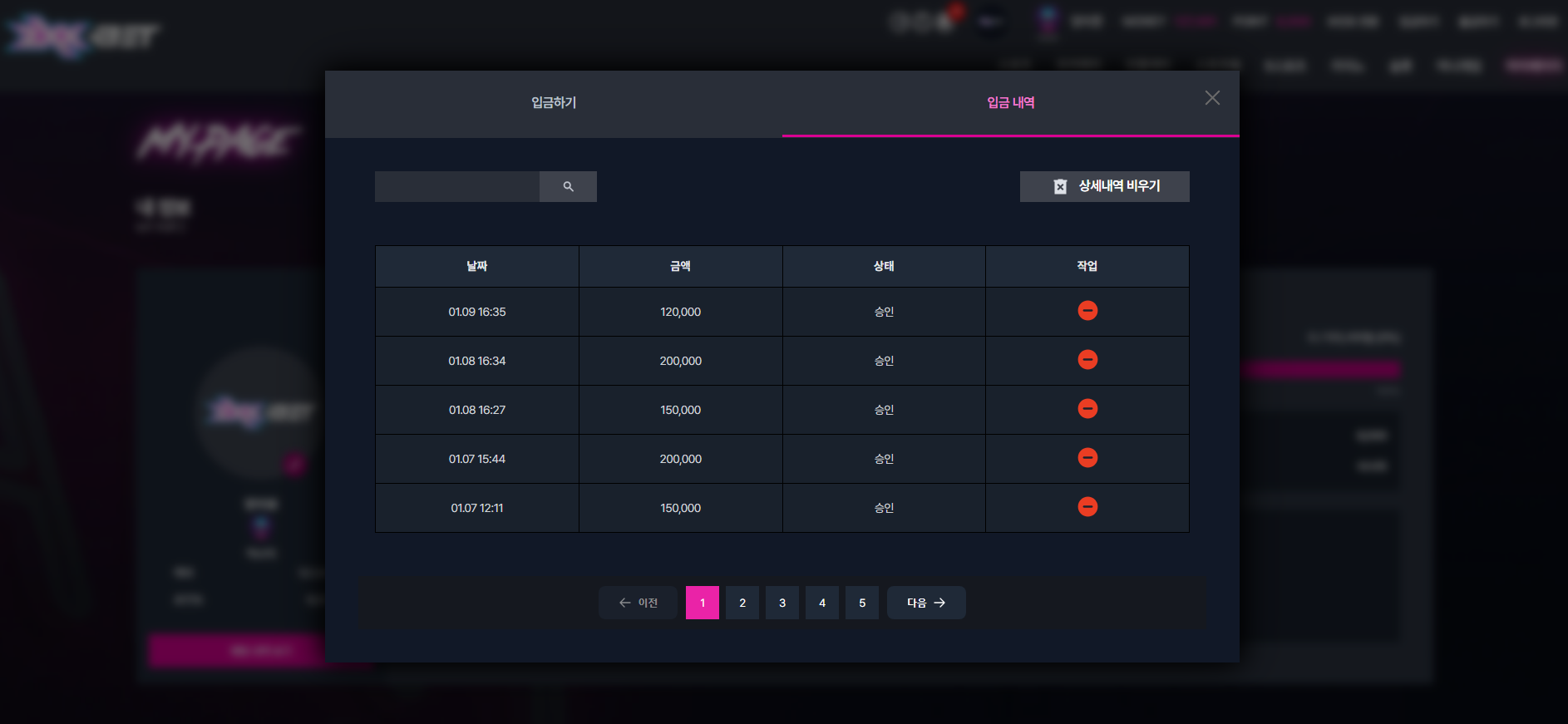Remove the 01.07 15:44 deposit entry
The image size is (1568, 724).
point(1087,458)
